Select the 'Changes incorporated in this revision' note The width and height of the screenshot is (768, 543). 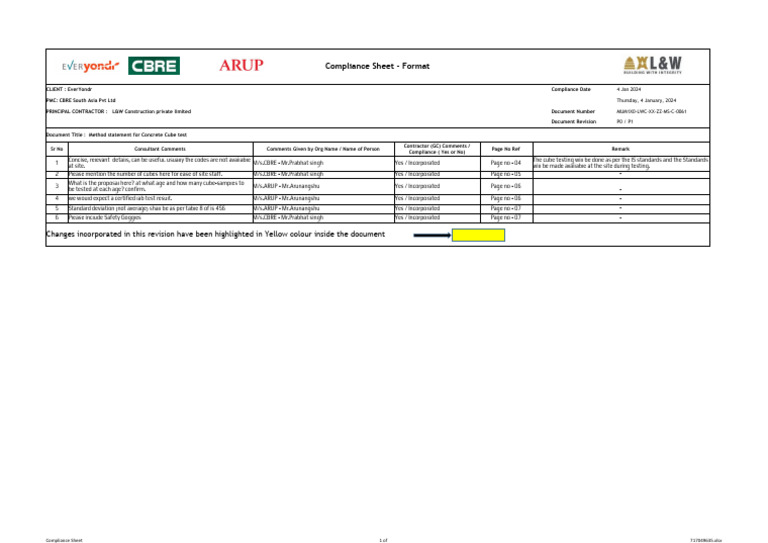coord(216,234)
